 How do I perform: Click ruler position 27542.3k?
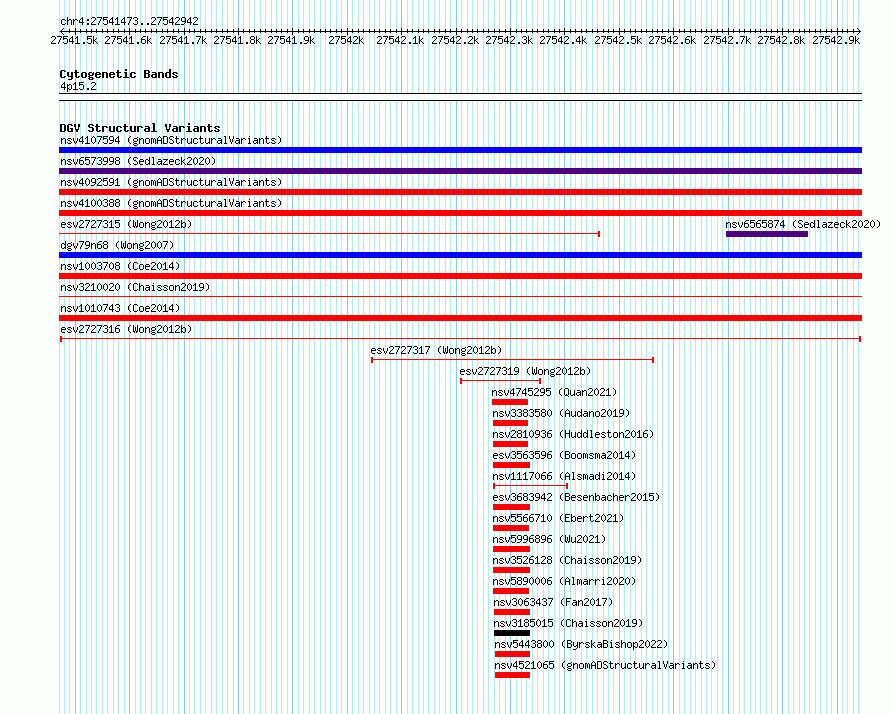point(509,40)
